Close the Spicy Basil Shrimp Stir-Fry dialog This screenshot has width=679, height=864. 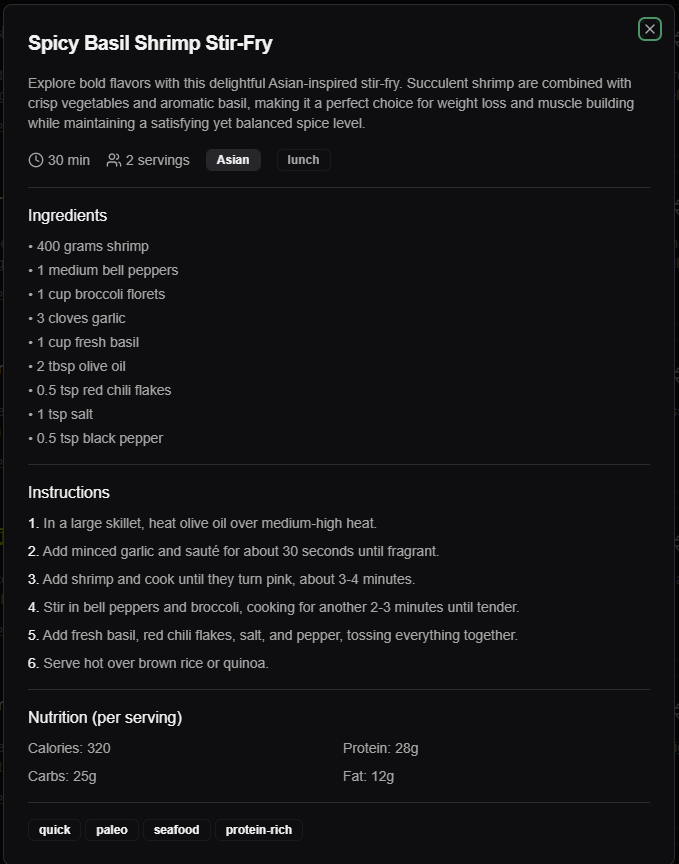click(649, 29)
